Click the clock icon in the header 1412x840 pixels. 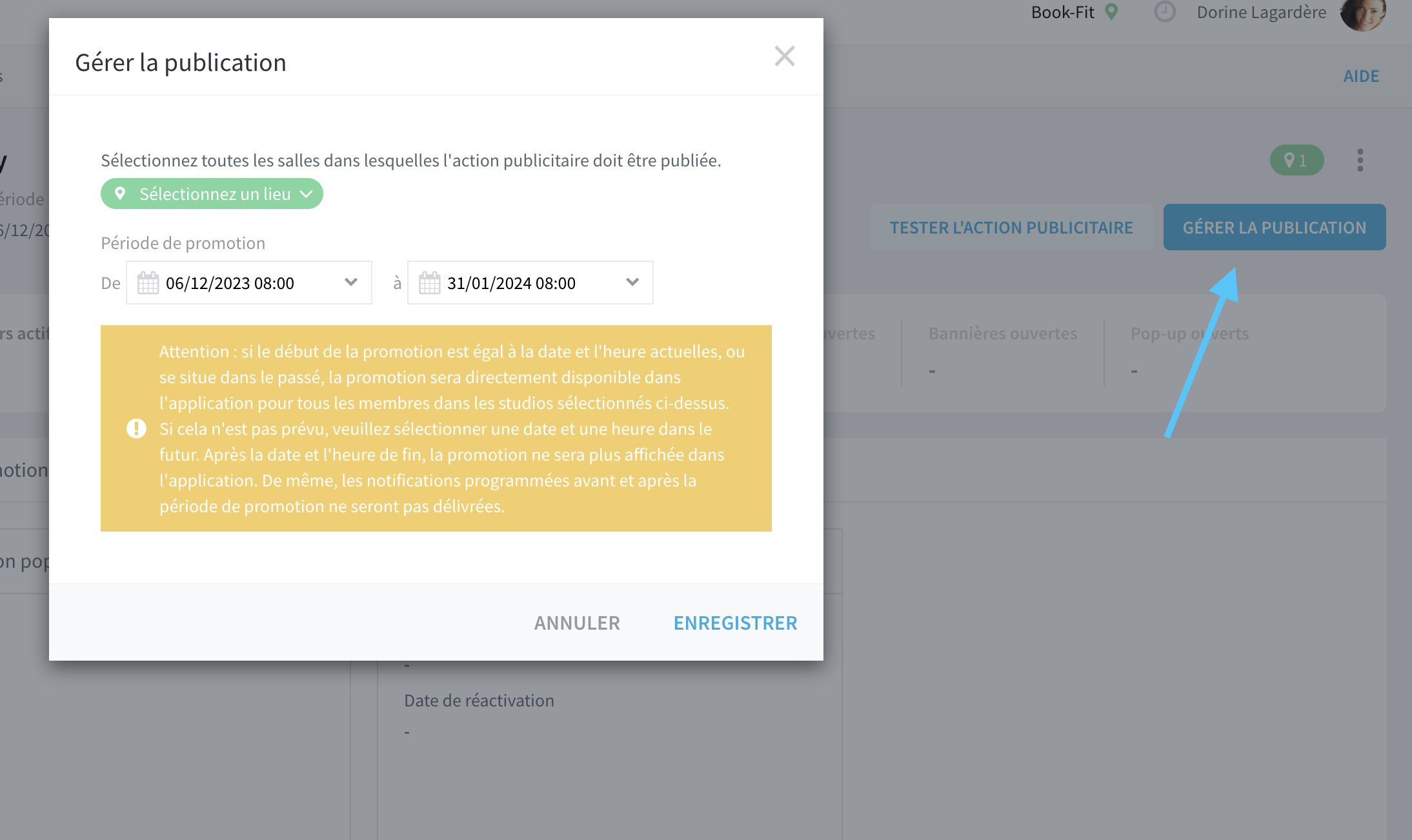click(1165, 12)
